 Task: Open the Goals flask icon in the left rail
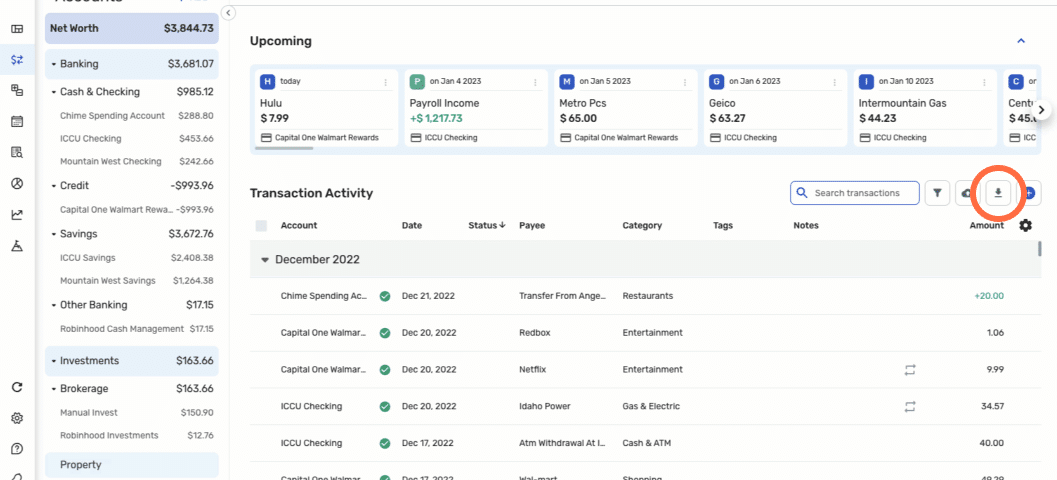coord(18,246)
